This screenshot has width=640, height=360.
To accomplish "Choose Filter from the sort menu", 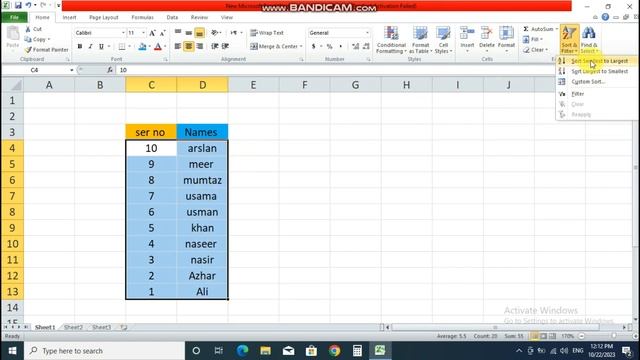I will [596, 94].
